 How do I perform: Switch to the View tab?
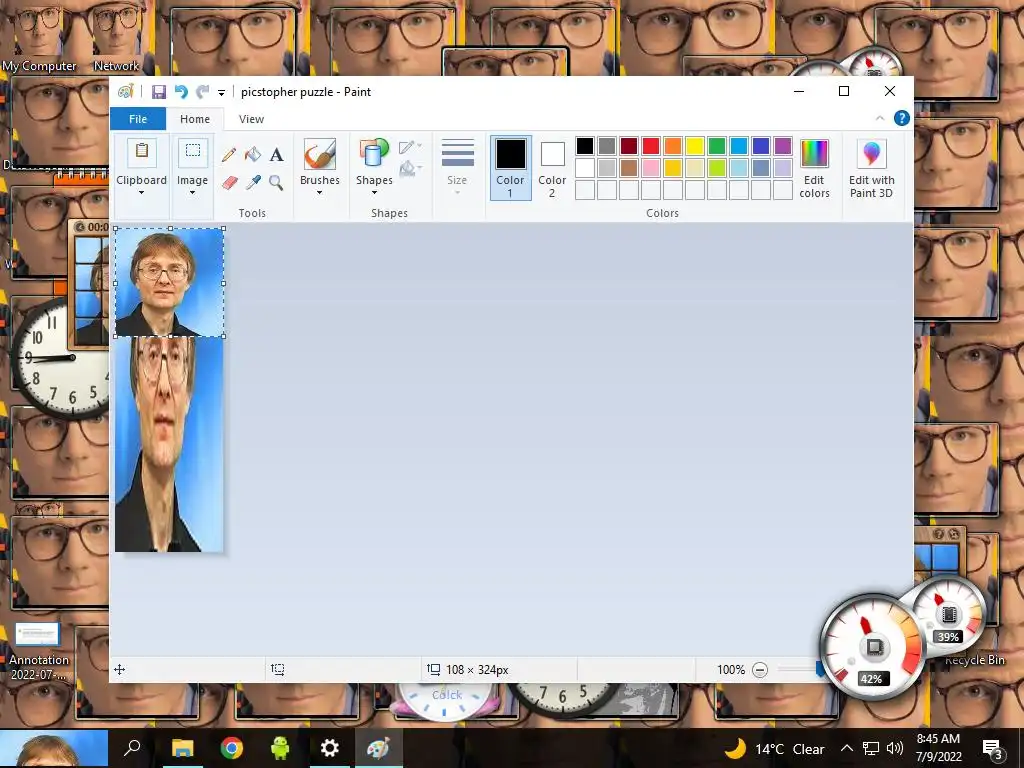pyautogui.click(x=251, y=119)
